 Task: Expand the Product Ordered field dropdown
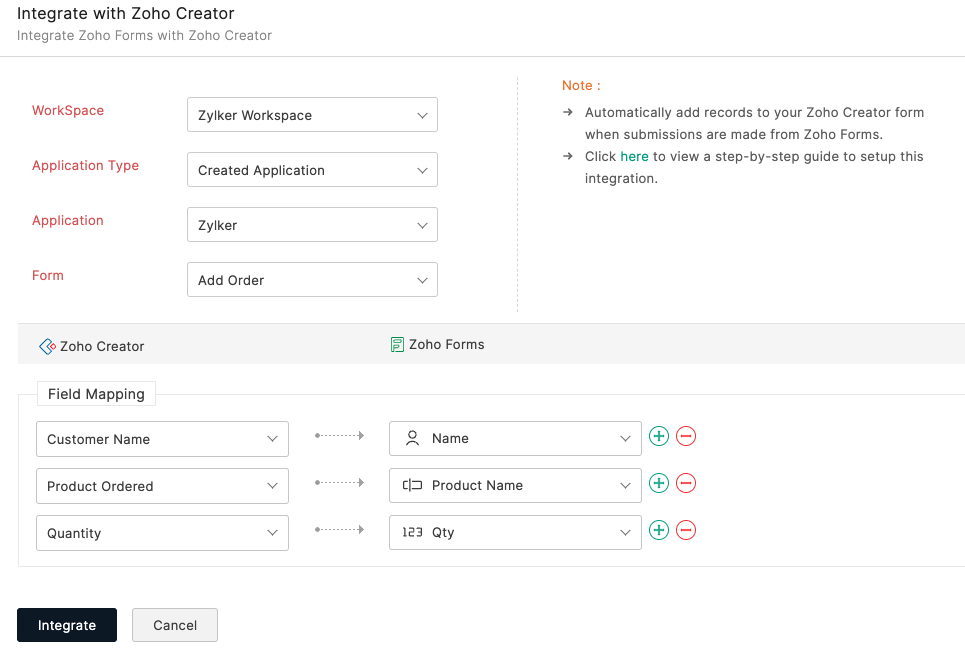pyautogui.click(x=162, y=486)
